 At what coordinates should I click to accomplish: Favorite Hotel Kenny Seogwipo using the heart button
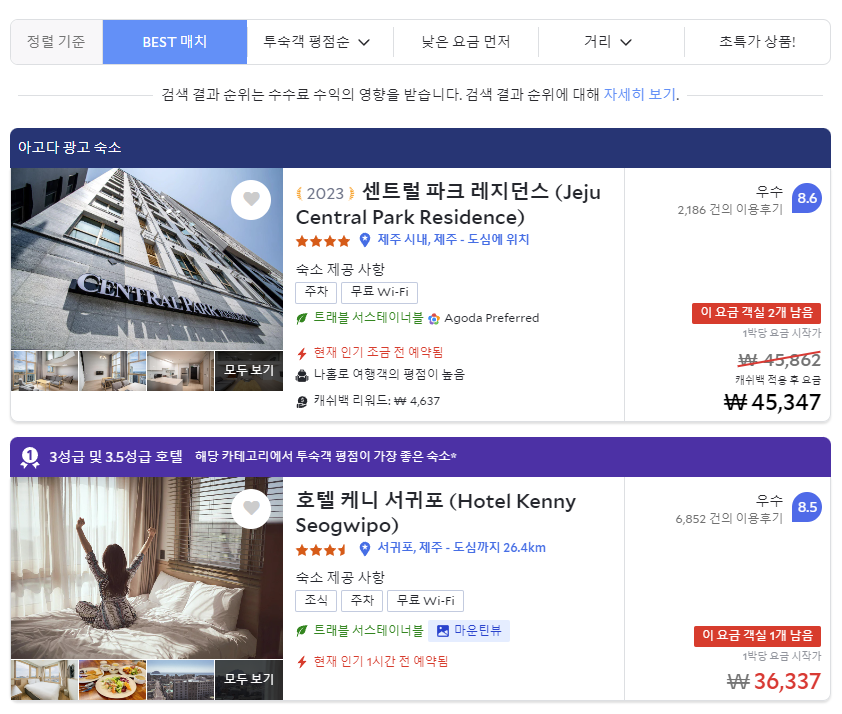[x=251, y=508]
